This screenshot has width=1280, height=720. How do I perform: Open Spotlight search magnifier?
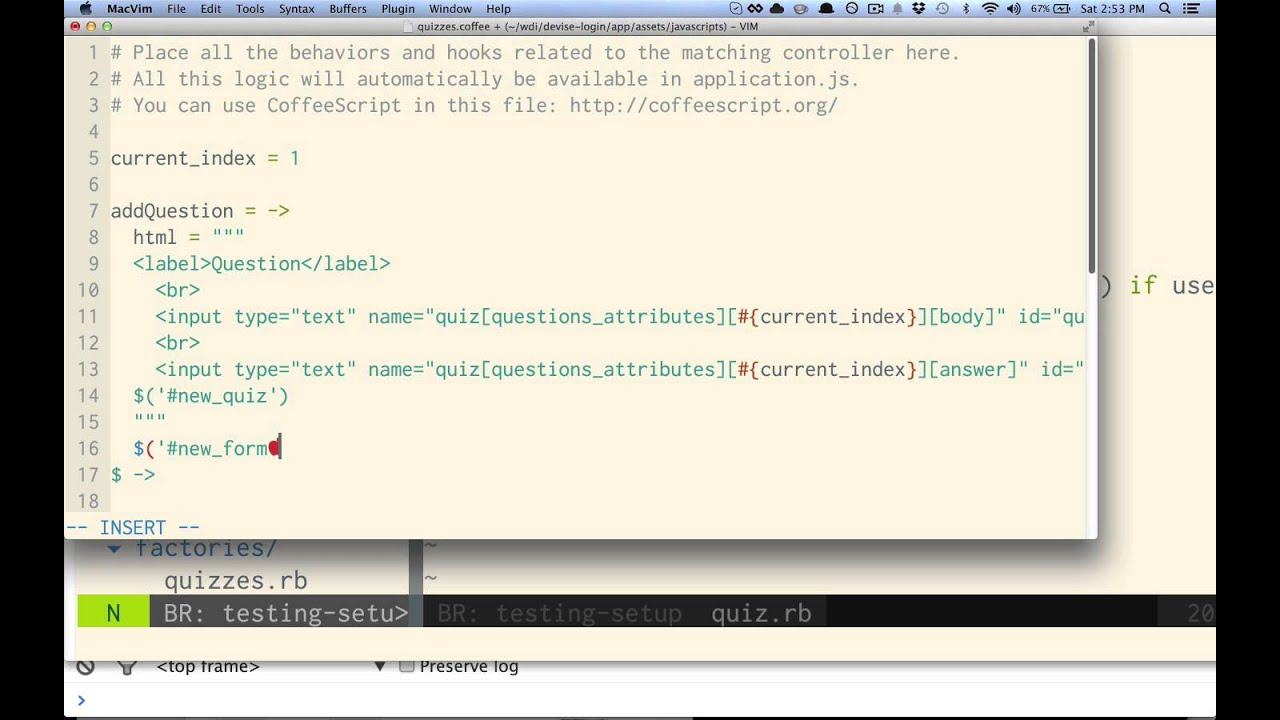pos(1165,8)
